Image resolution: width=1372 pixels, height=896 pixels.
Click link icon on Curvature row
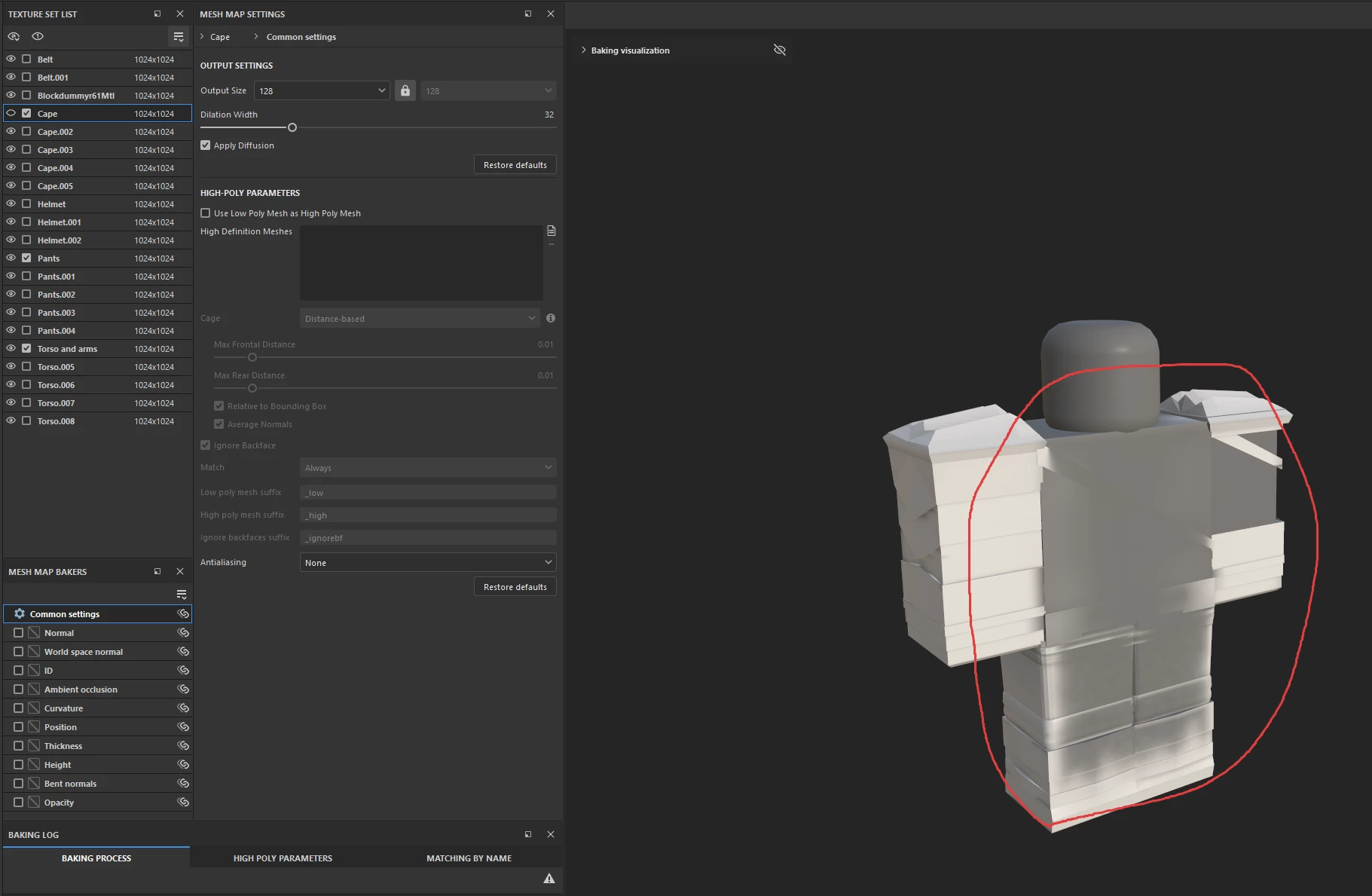(x=183, y=708)
